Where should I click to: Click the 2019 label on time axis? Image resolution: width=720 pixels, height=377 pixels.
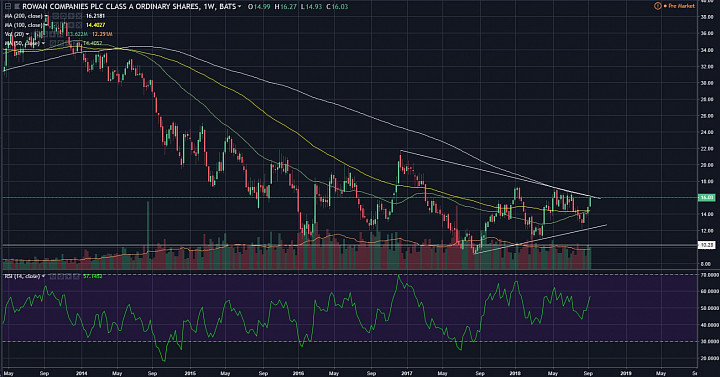pyautogui.click(x=625, y=373)
